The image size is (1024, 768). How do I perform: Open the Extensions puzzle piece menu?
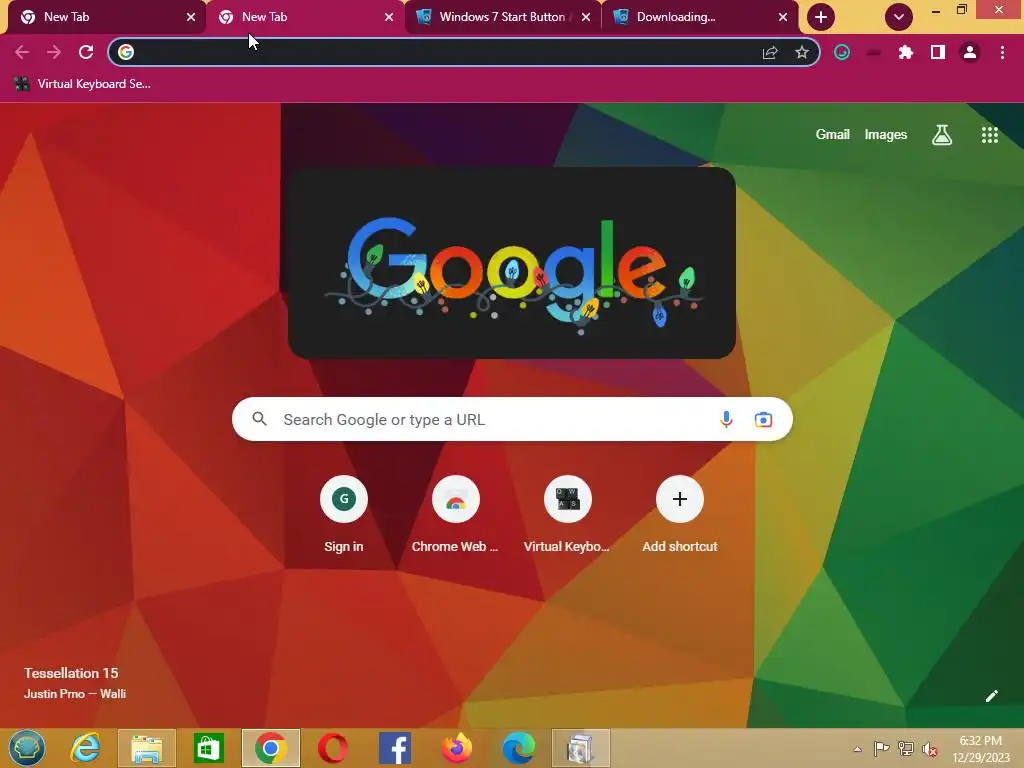tap(905, 52)
